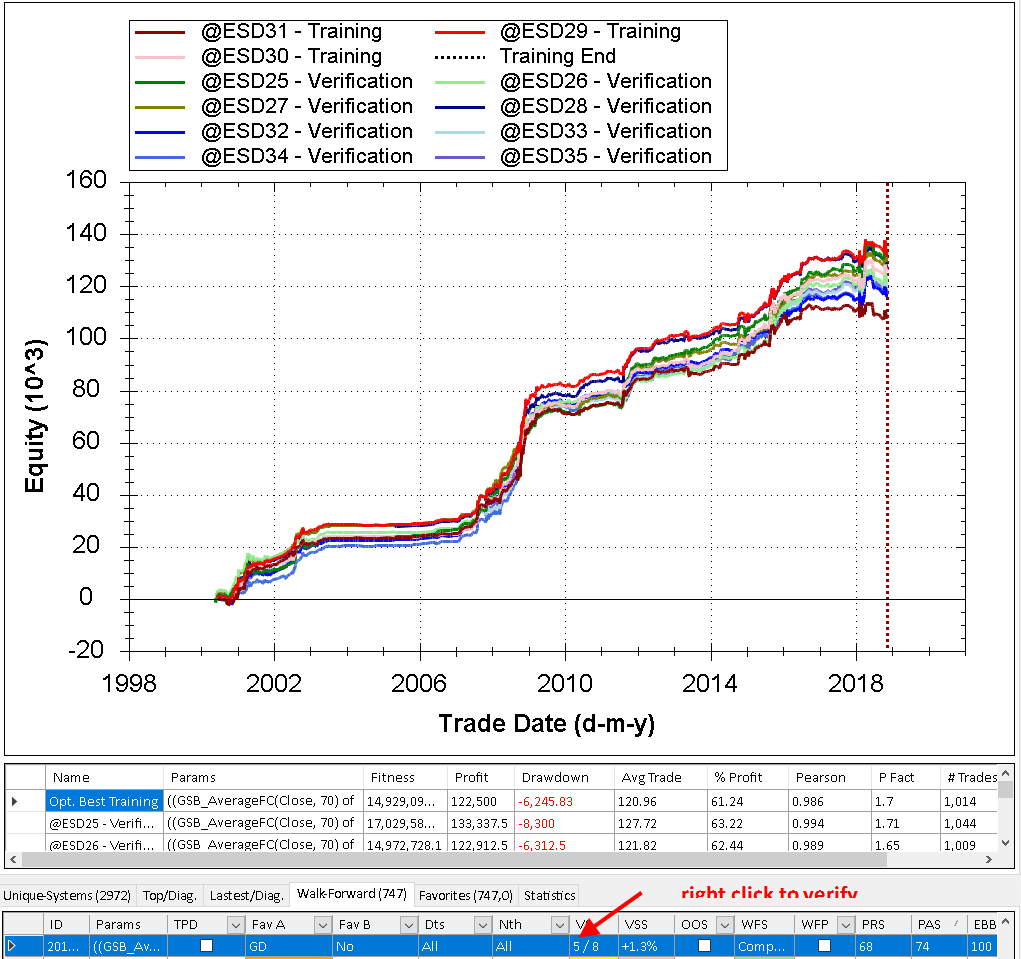Click the @ESD34 - Verification legend entry
This screenshot has height=959, width=1021.
306,156
